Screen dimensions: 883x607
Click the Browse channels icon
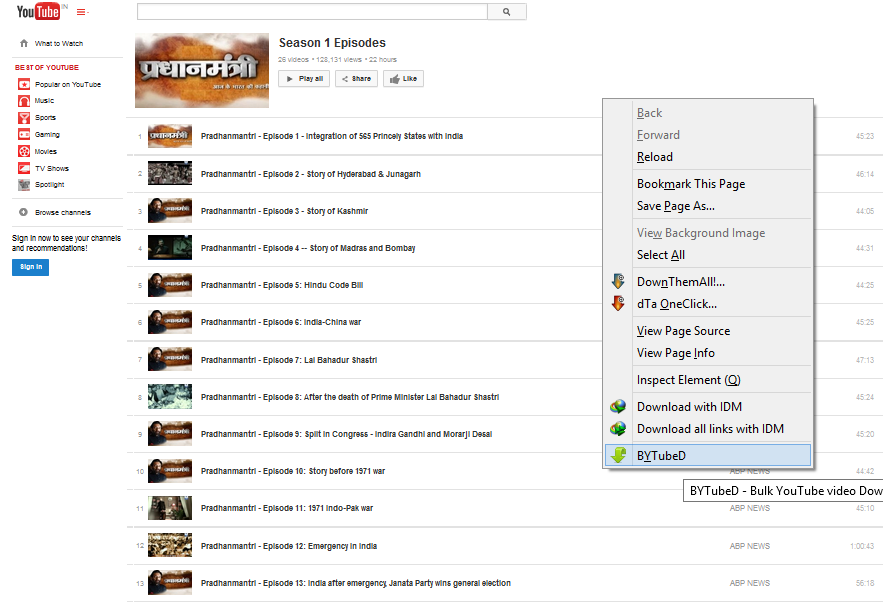point(23,212)
